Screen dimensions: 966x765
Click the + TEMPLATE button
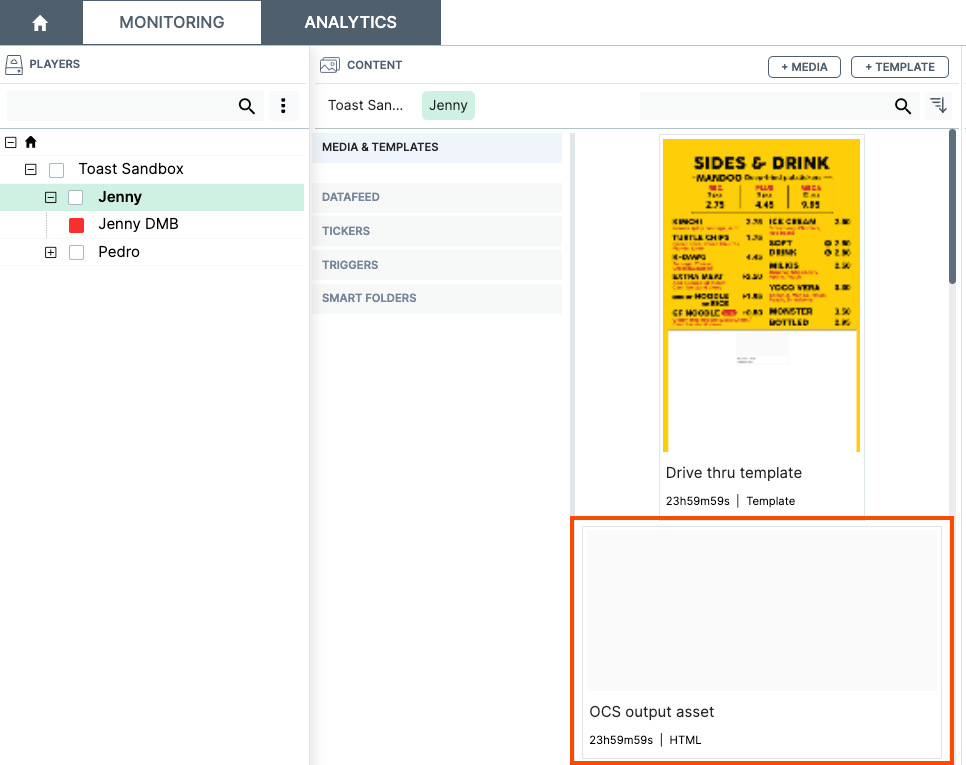click(899, 67)
